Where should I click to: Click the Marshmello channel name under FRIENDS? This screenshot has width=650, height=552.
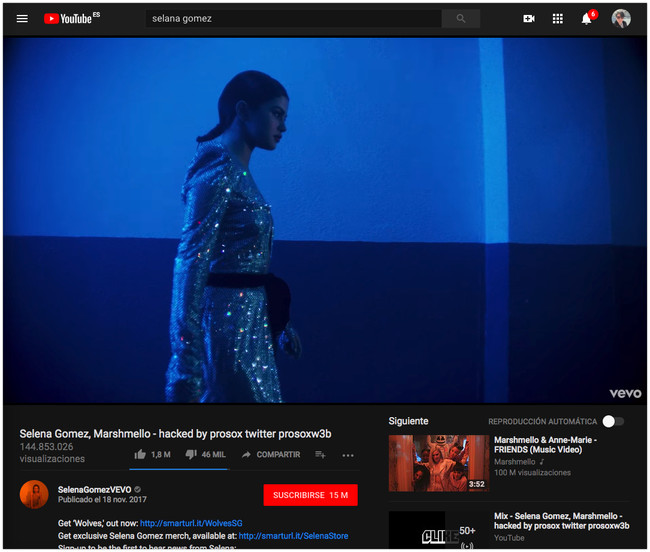(x=515, y=462)
